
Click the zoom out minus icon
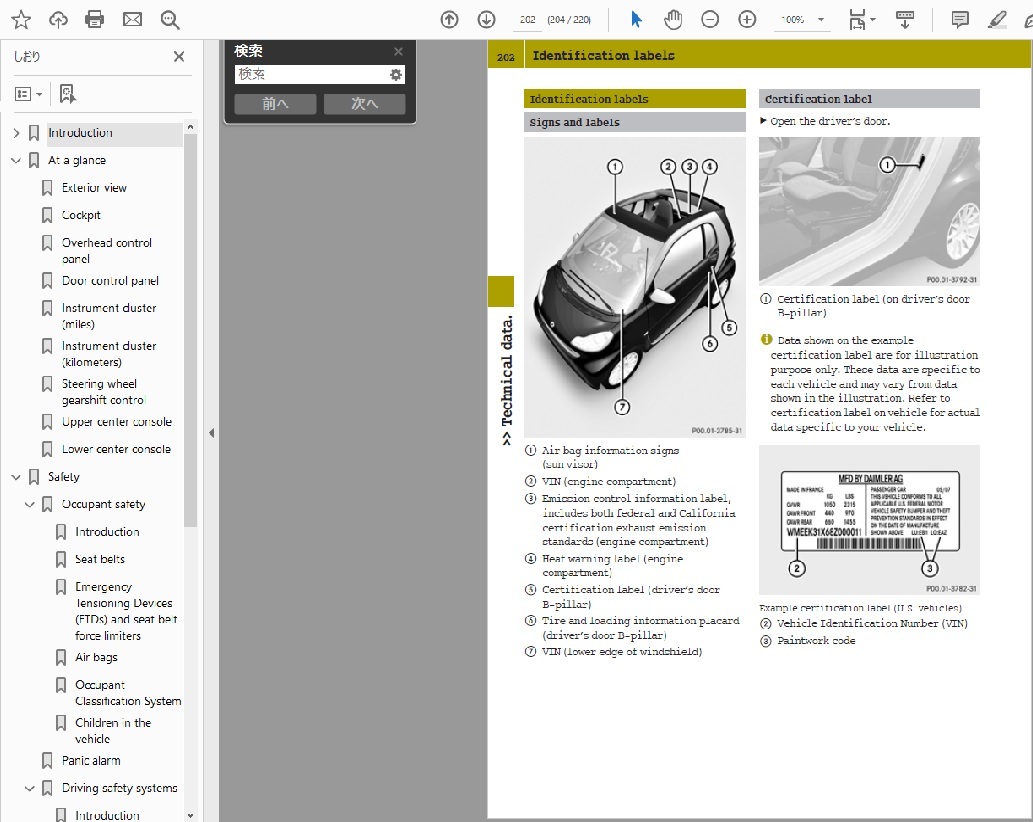(x=710, y=19)
